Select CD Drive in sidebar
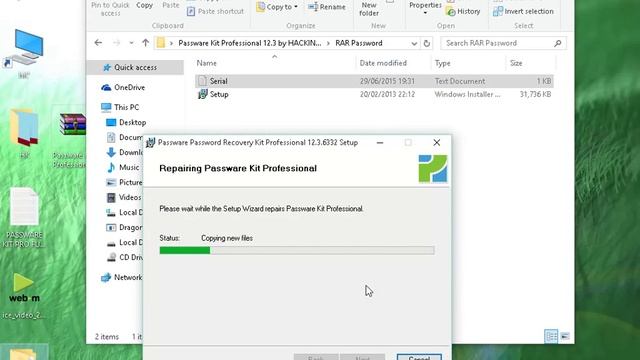640x360 pixels. tap(124, 258)
